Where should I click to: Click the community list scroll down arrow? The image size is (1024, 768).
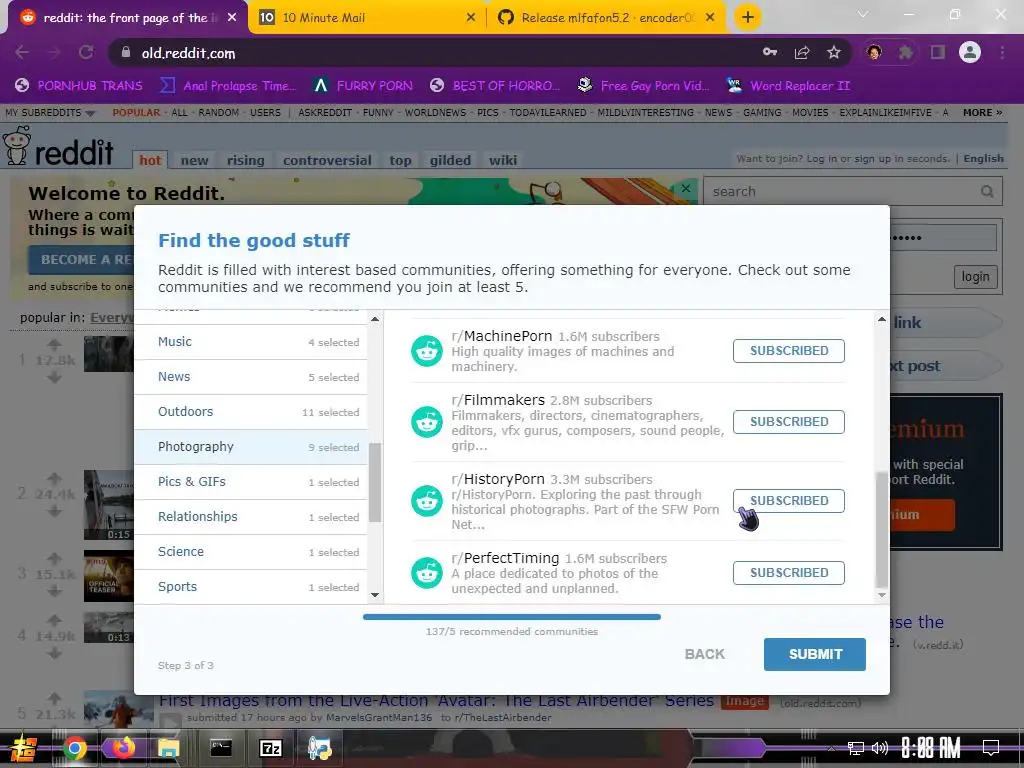[x=882, y=595]
